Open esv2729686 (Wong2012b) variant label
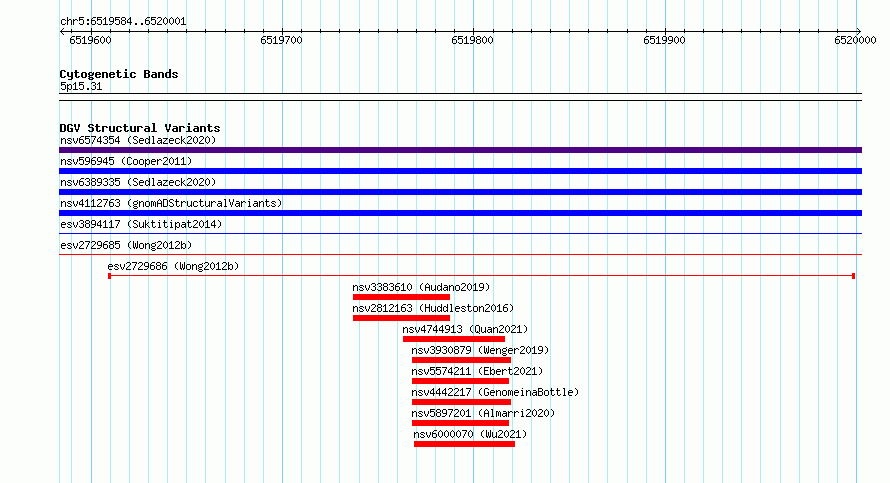The image size is (890, 483). pos(173,266)
